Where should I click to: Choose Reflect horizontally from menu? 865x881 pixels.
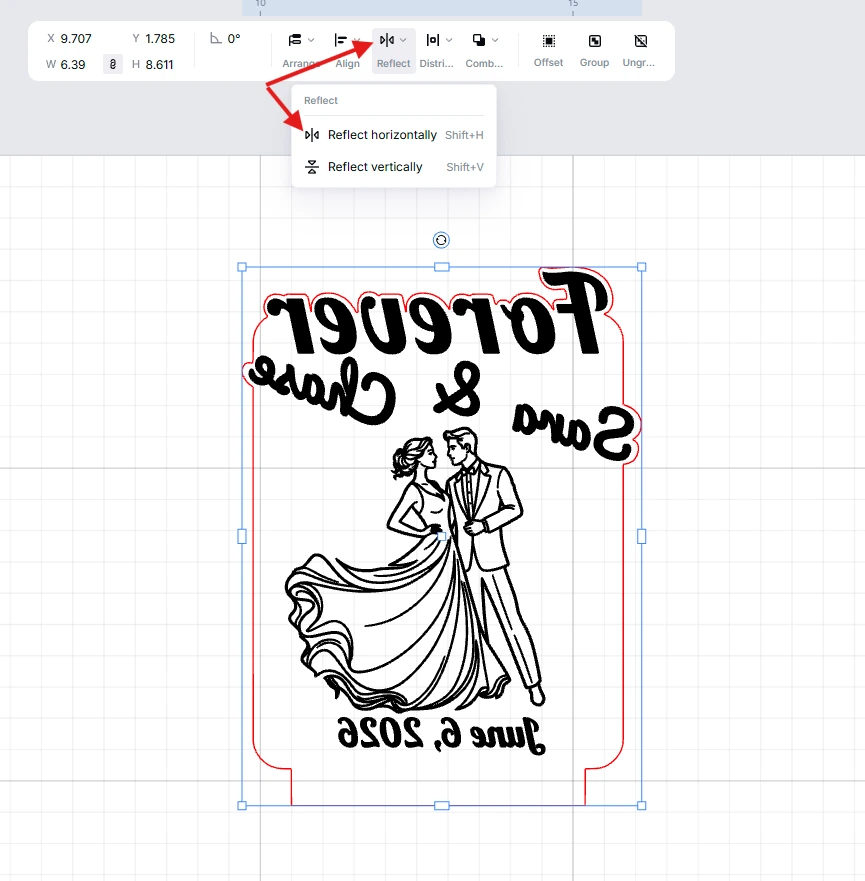(394, 135)
